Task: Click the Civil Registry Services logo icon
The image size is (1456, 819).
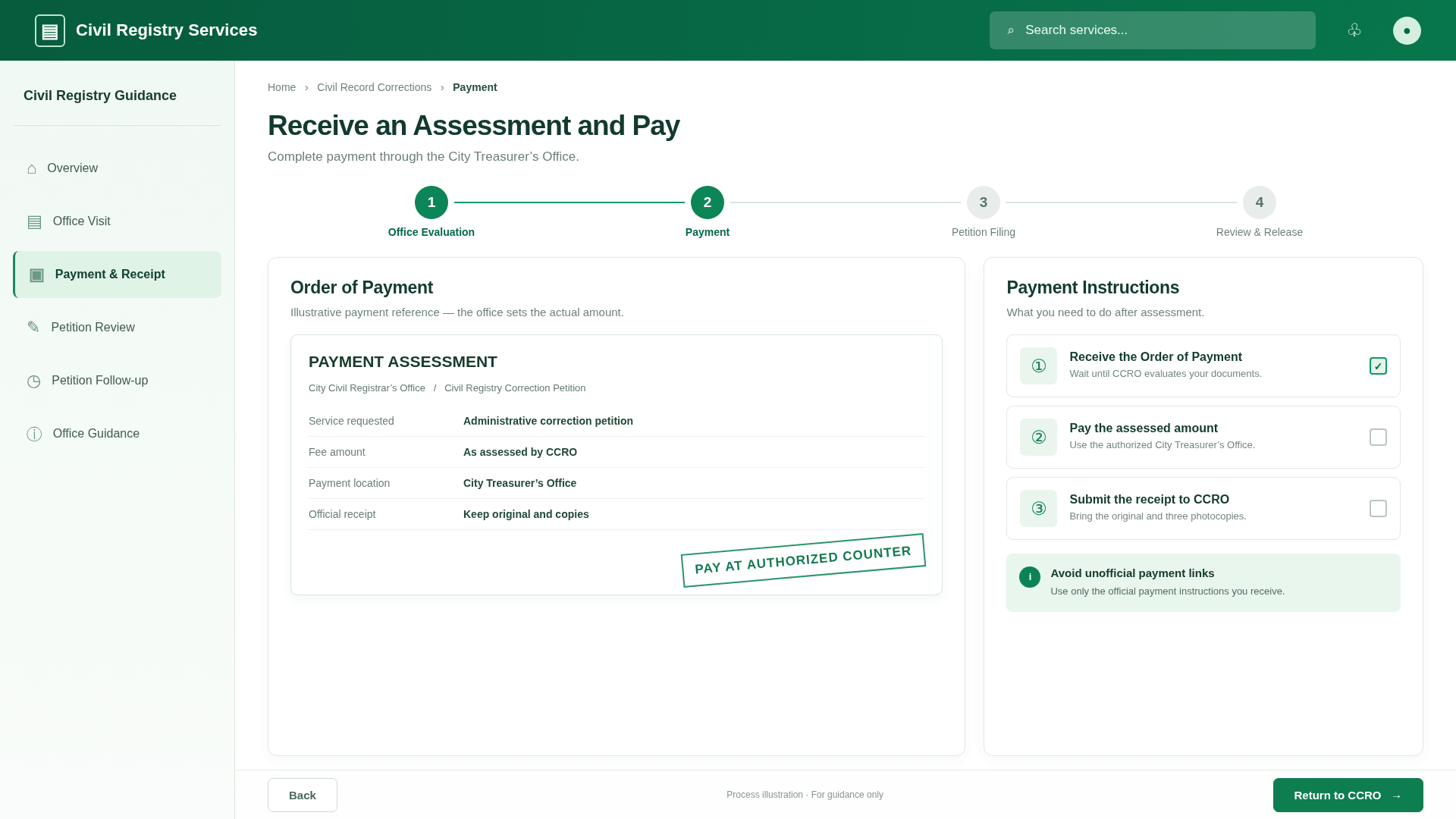Action: point(50,30)
